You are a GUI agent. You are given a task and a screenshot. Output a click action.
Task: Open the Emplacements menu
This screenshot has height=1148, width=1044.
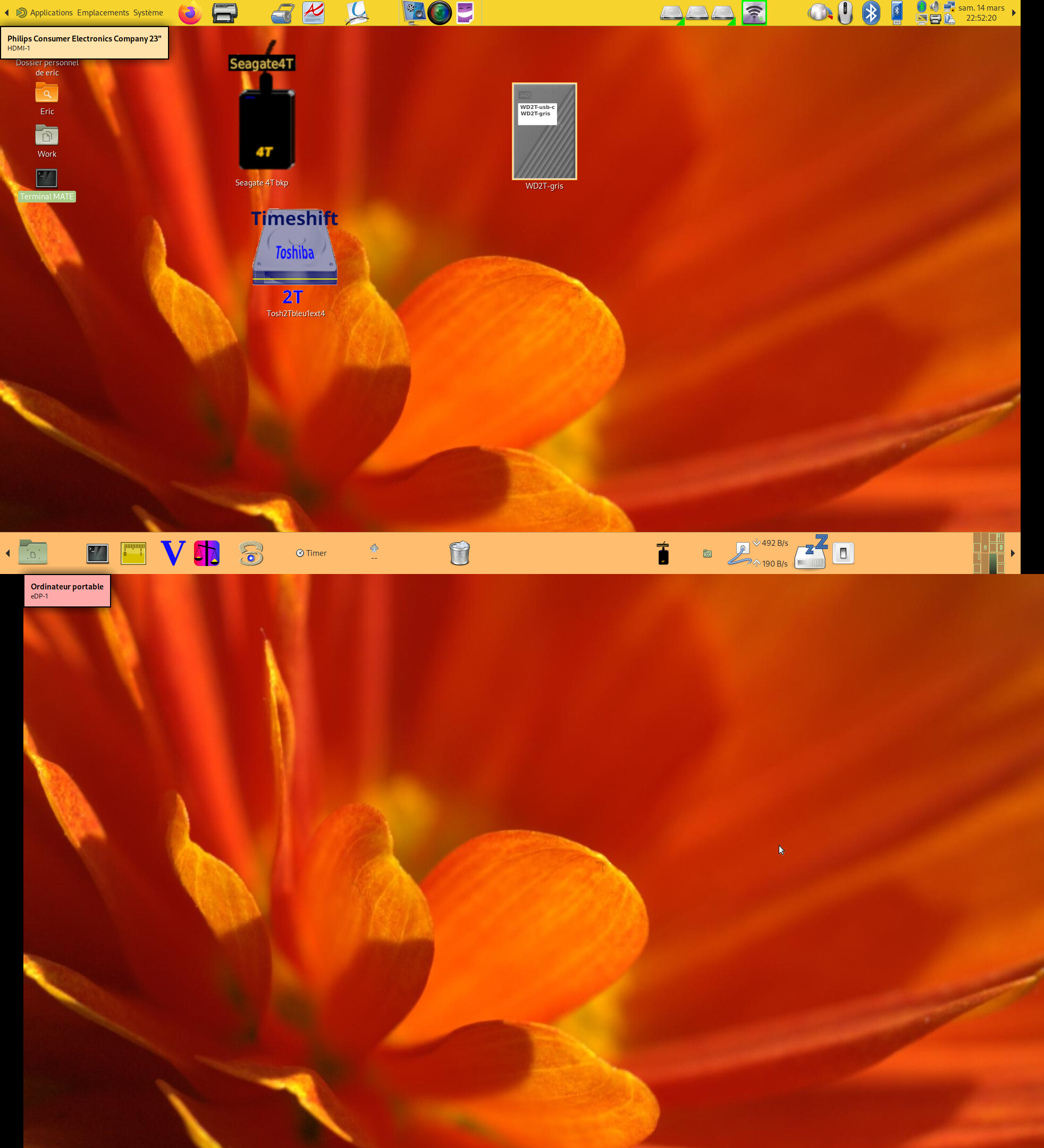click(x=103, y=13)
